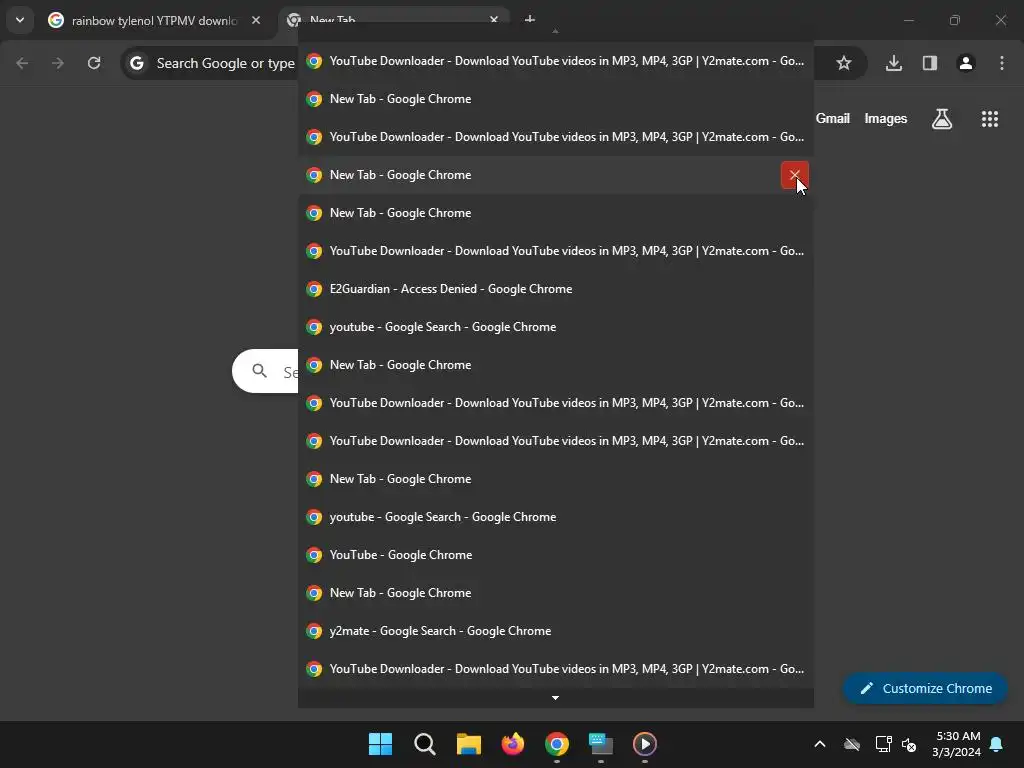The width and height of the screenshot is (1024, 768).
Task: Open the network display tray icon
Action: coord(883,744)
